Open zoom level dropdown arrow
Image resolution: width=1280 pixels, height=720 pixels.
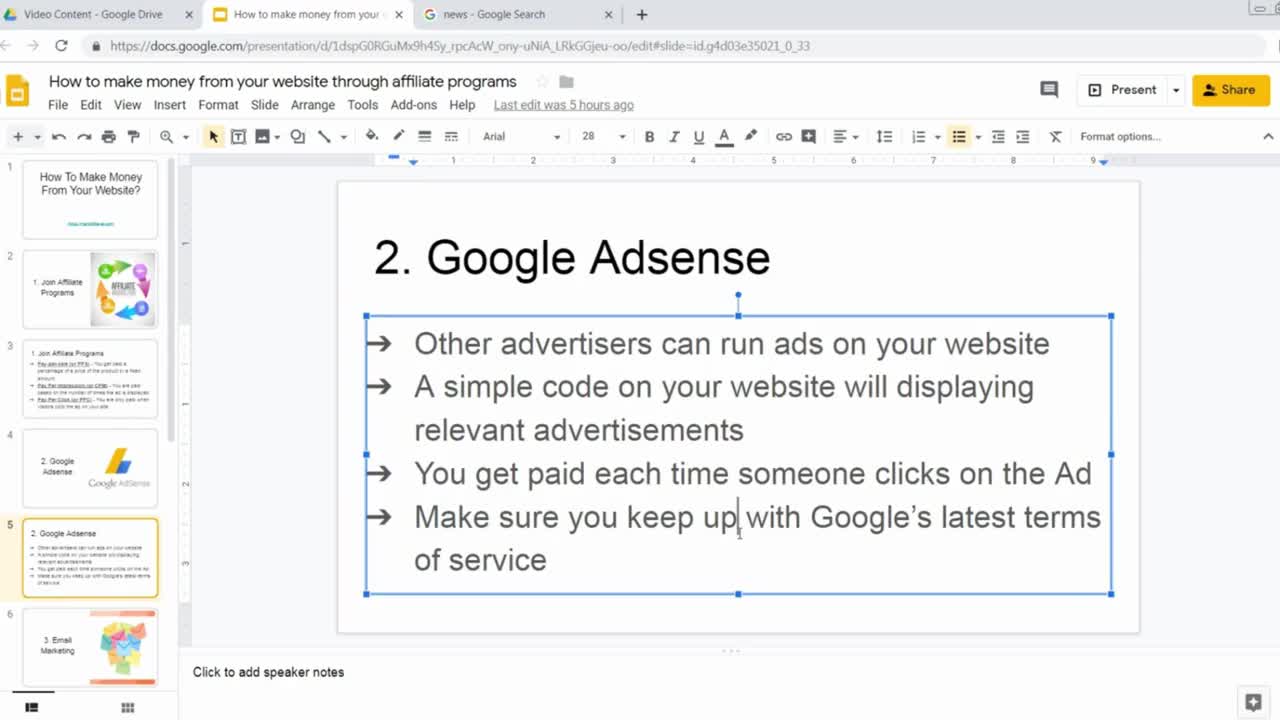pyautogui.click(x=185, y=137)
